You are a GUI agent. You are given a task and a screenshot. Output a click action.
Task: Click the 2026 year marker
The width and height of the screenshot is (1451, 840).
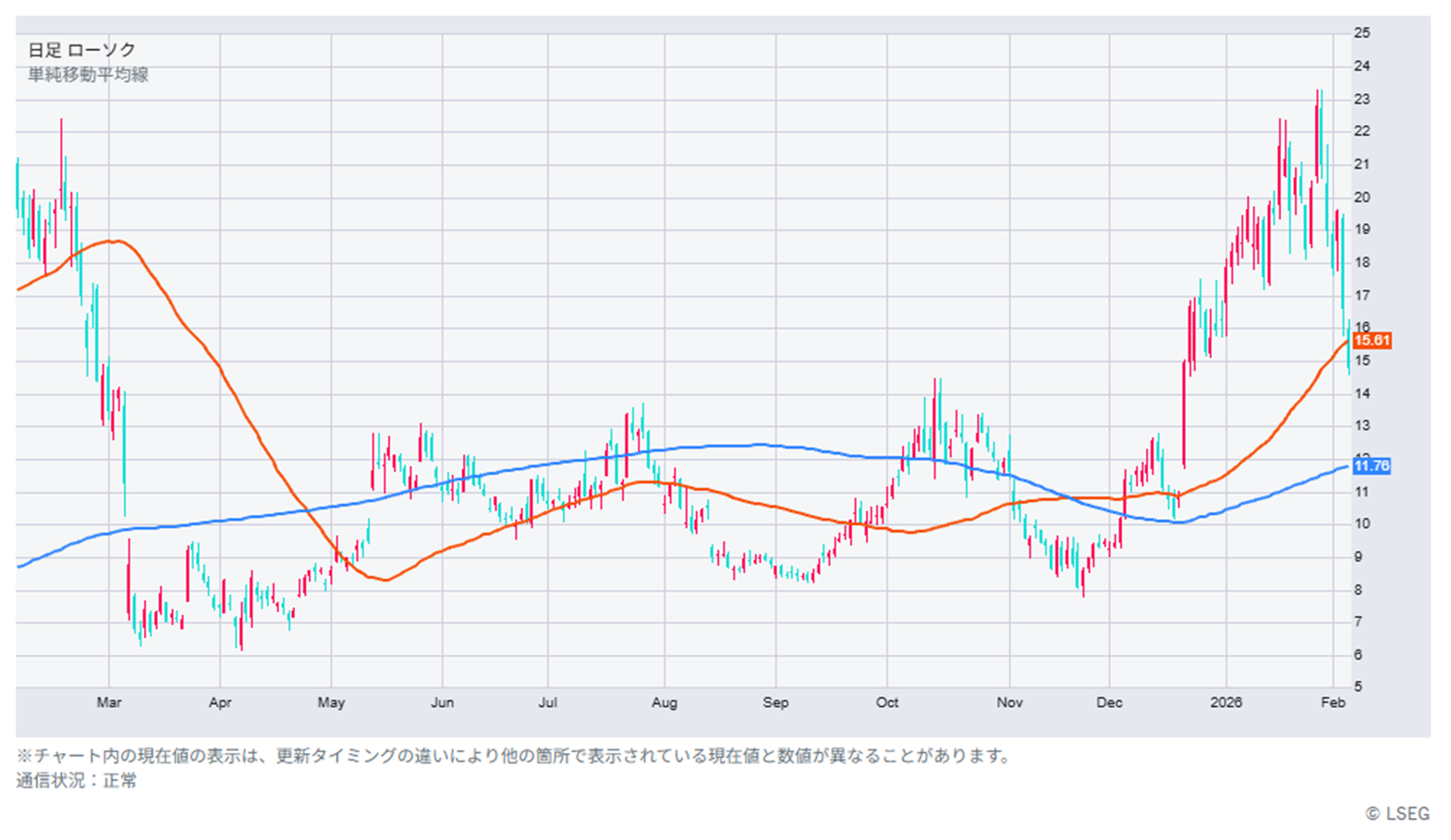[x=1225, y=702]
